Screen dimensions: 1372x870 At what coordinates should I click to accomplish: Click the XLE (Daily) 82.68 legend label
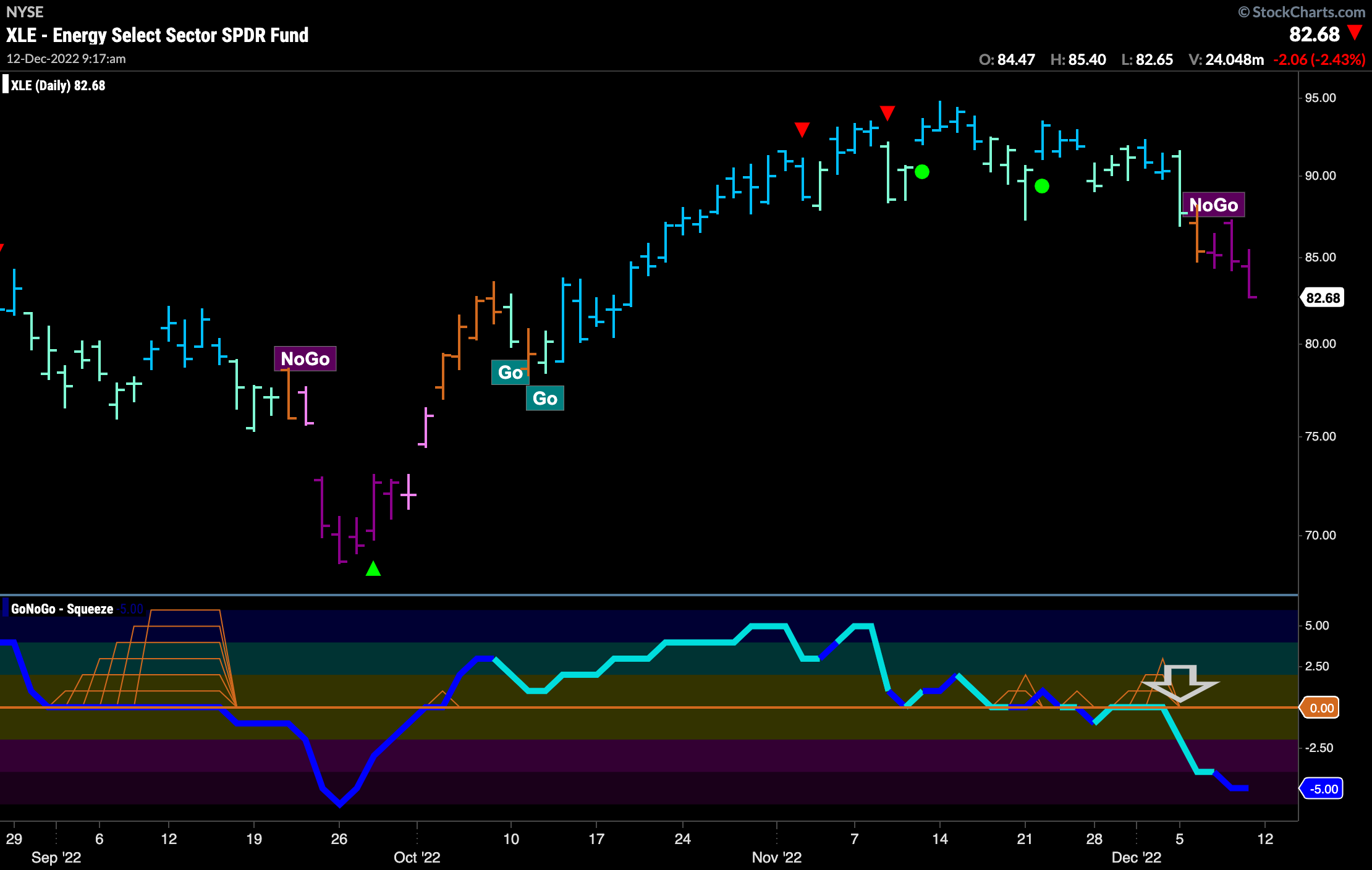(58, 85)
